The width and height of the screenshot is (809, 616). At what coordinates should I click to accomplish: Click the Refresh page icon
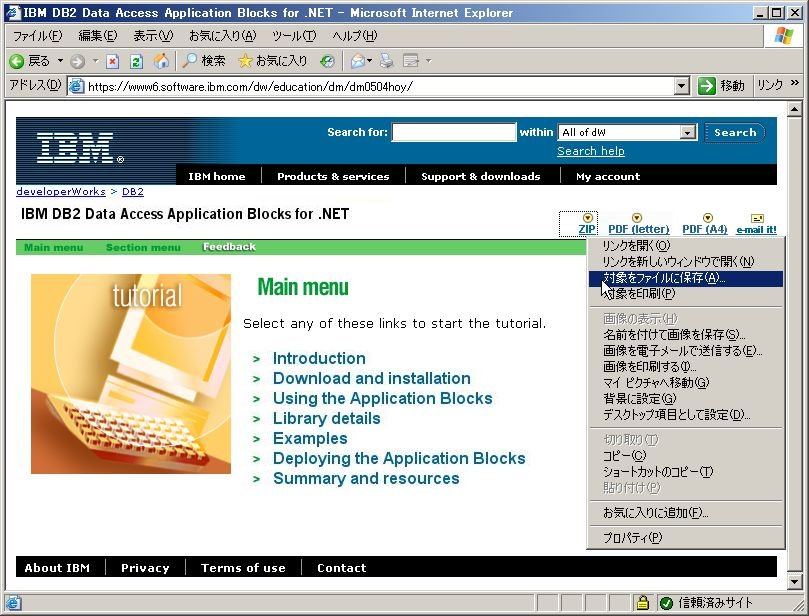(x=136, y=61)
